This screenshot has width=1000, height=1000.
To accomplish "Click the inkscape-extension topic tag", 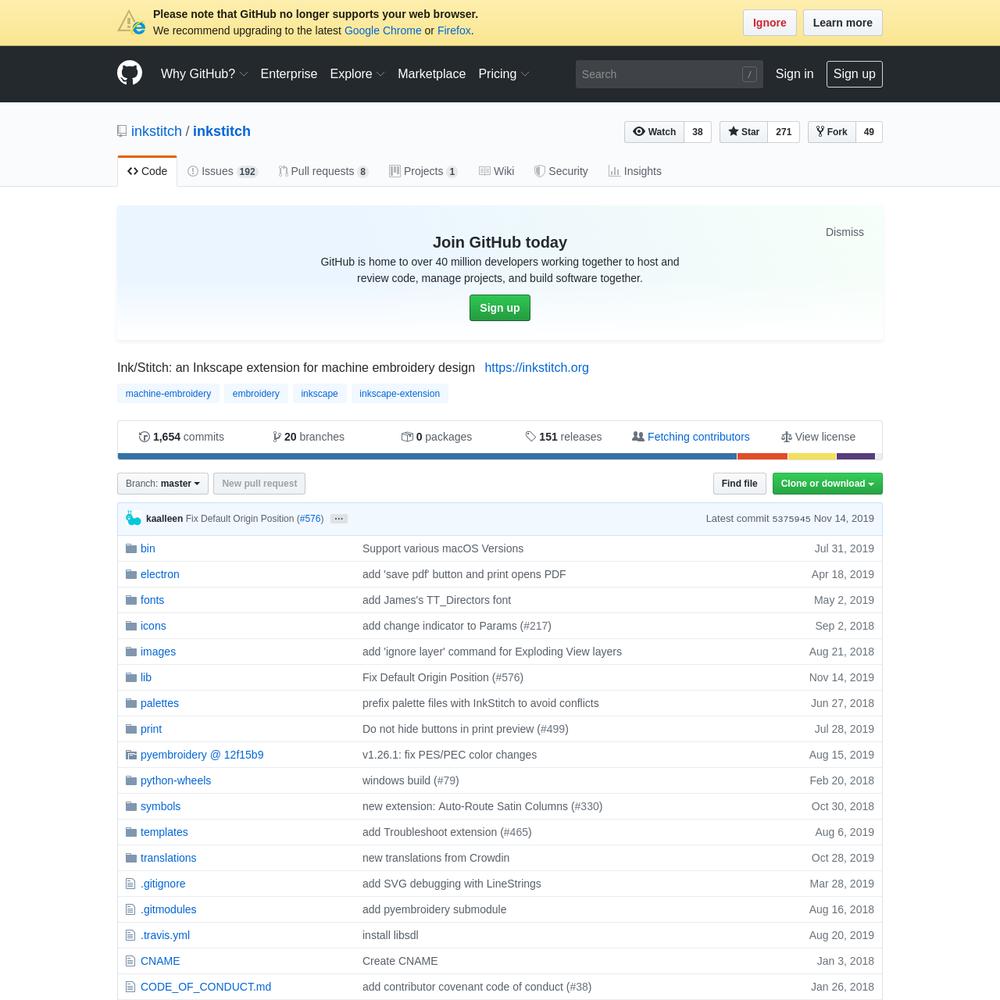I will tap(399, 393).
